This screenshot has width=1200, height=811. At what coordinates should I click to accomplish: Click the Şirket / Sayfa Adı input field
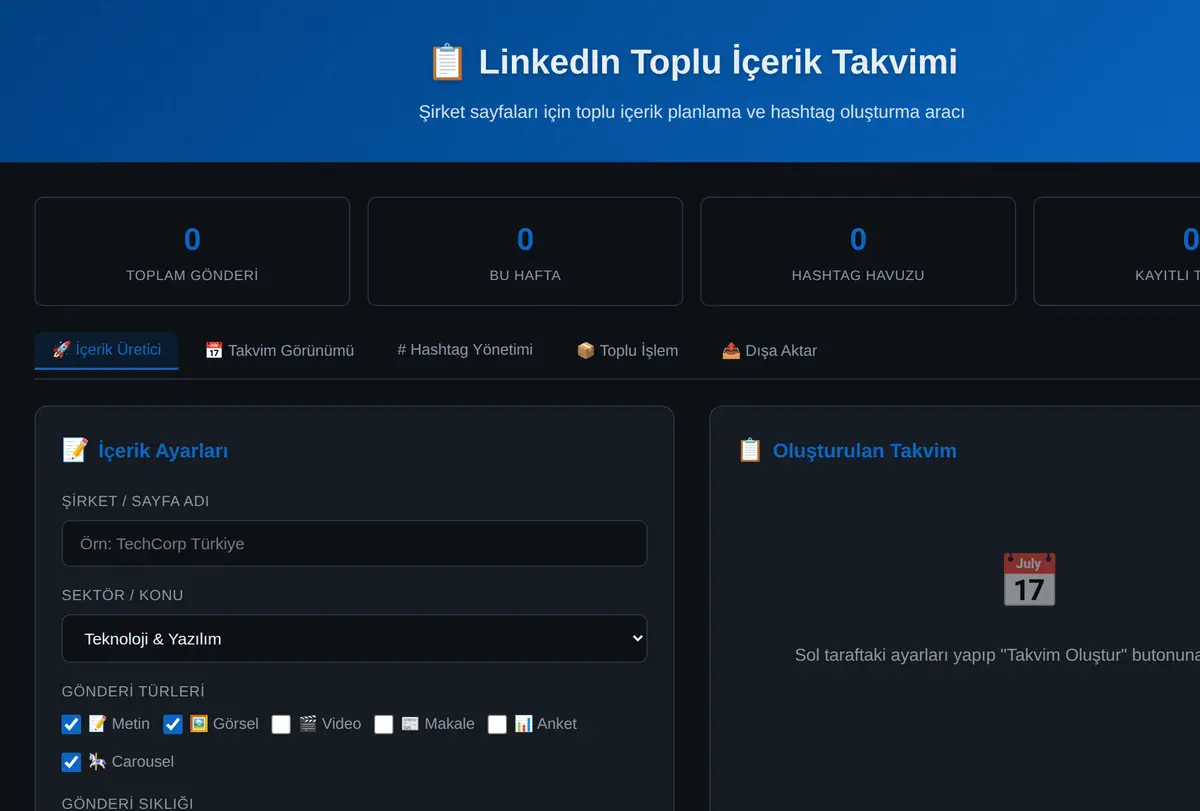tap(354, 544)
